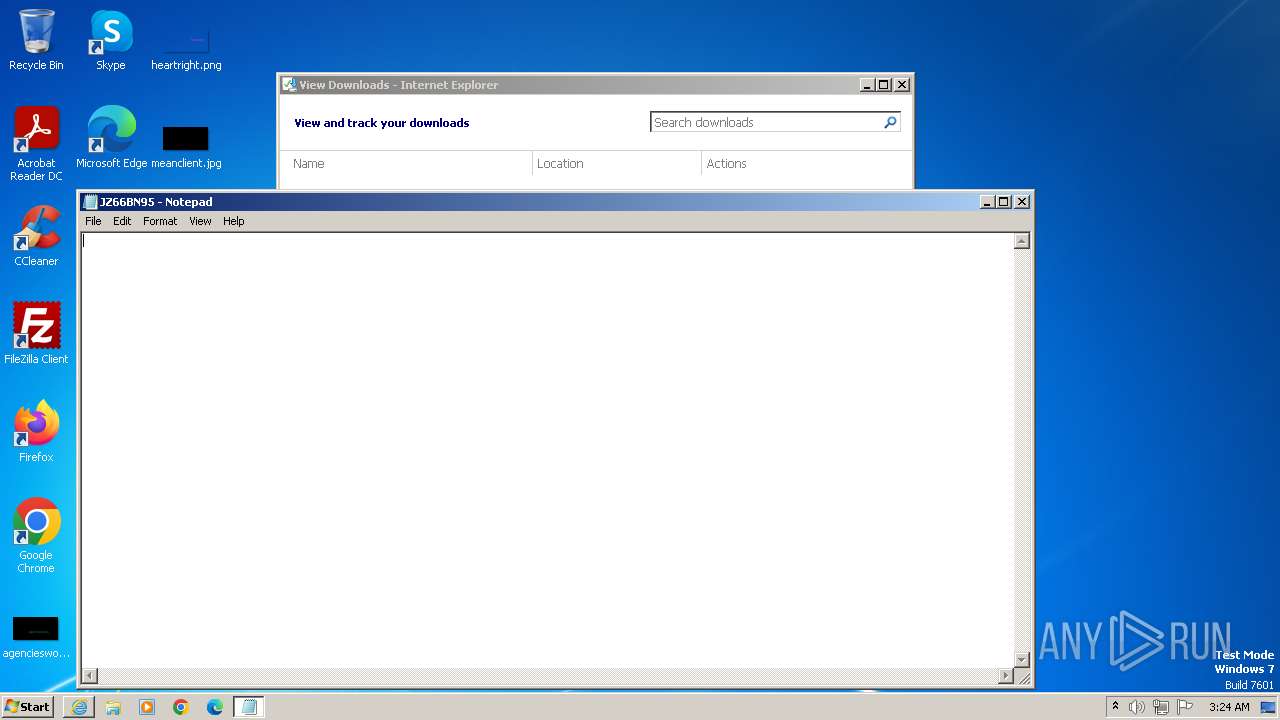This screenshot has height=720, width=1280.
Task: Open the network tray icon
Action: pos(1160,707)
